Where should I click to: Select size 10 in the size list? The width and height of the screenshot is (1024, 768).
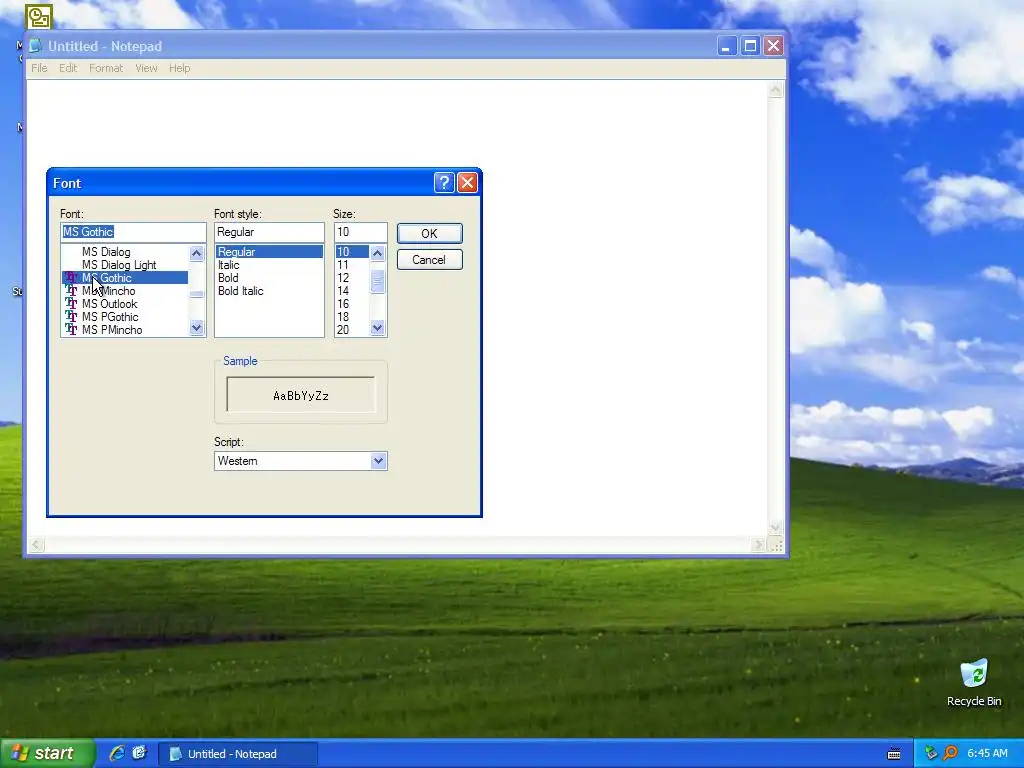tap(352, 251)
